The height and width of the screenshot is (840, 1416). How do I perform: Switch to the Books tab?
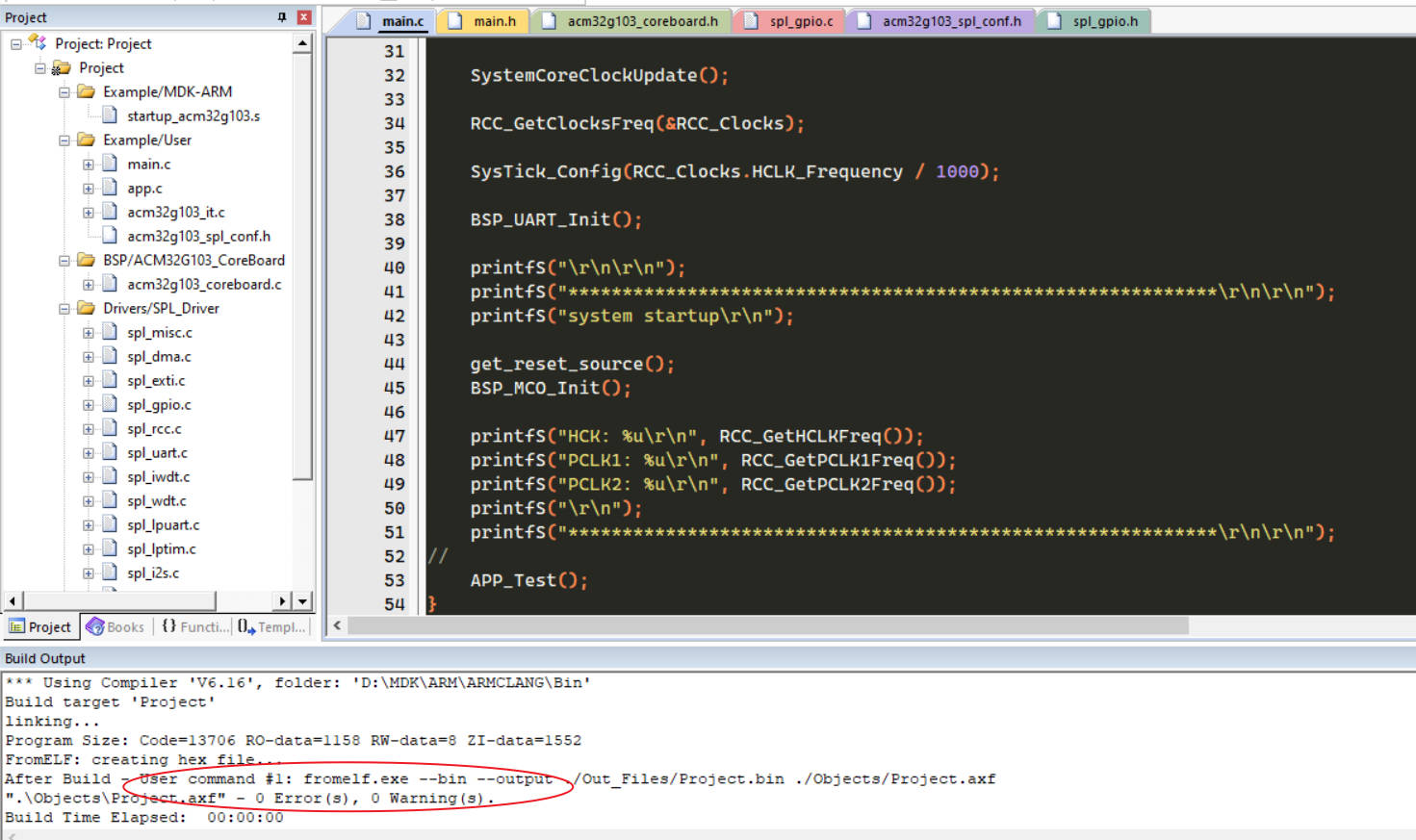pos(116,626)
